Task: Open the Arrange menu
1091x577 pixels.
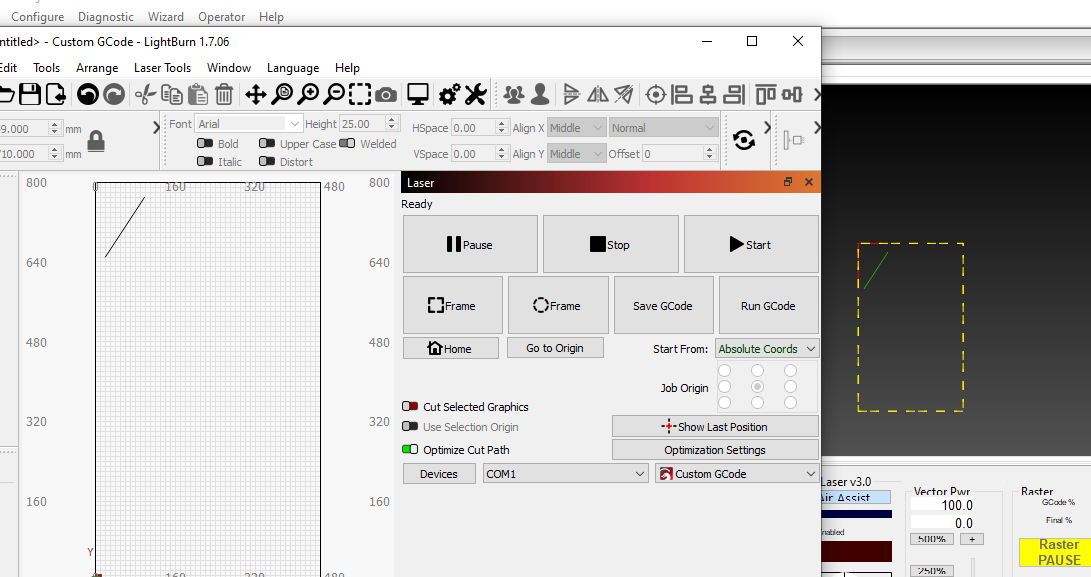Action: pyautogui.click(x=97, y=68)
